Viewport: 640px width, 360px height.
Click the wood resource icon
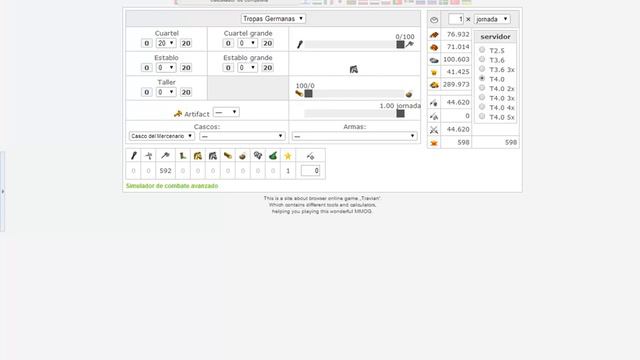point(434,35)
